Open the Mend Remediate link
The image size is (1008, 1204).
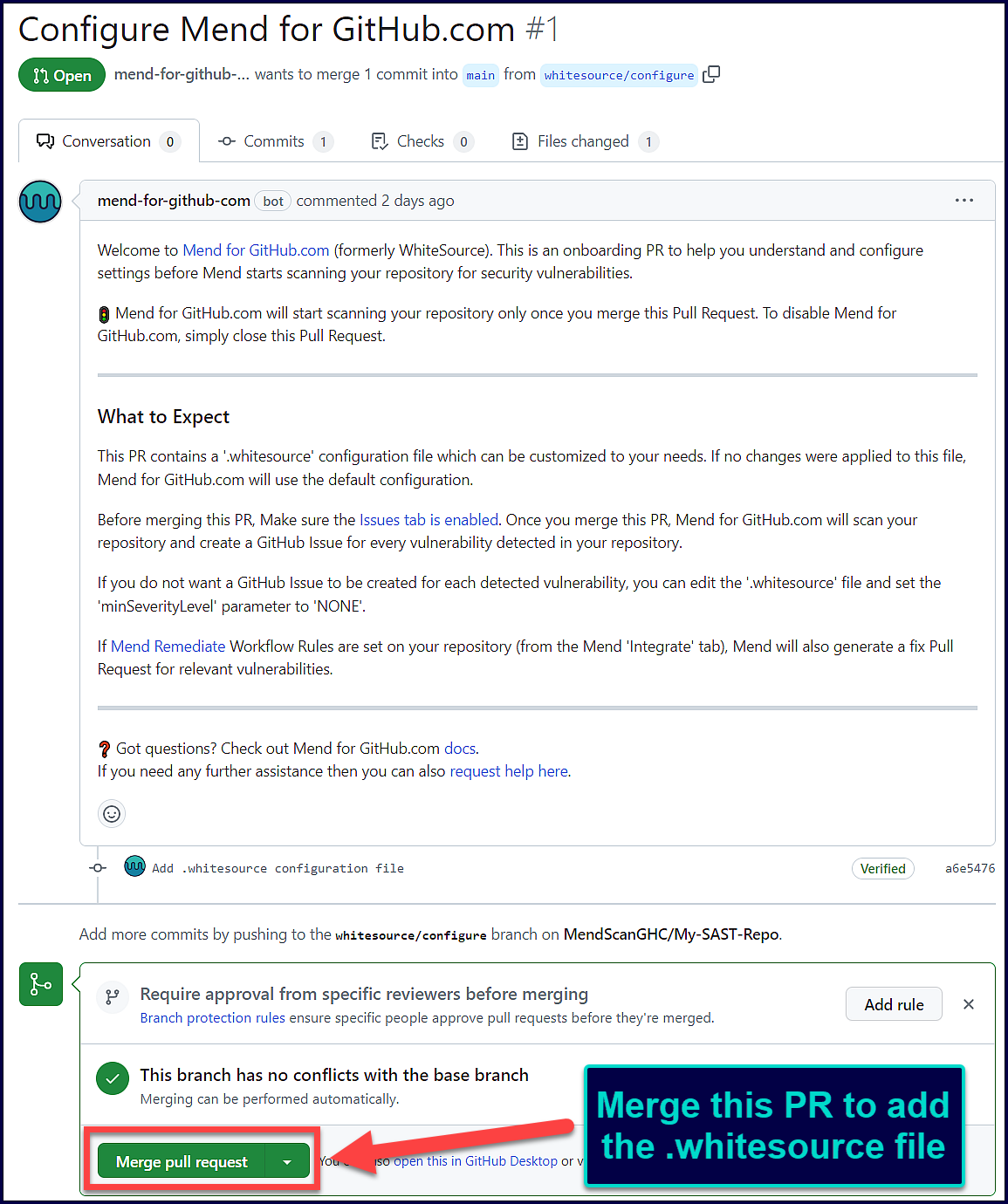click(x=168, y=646)
